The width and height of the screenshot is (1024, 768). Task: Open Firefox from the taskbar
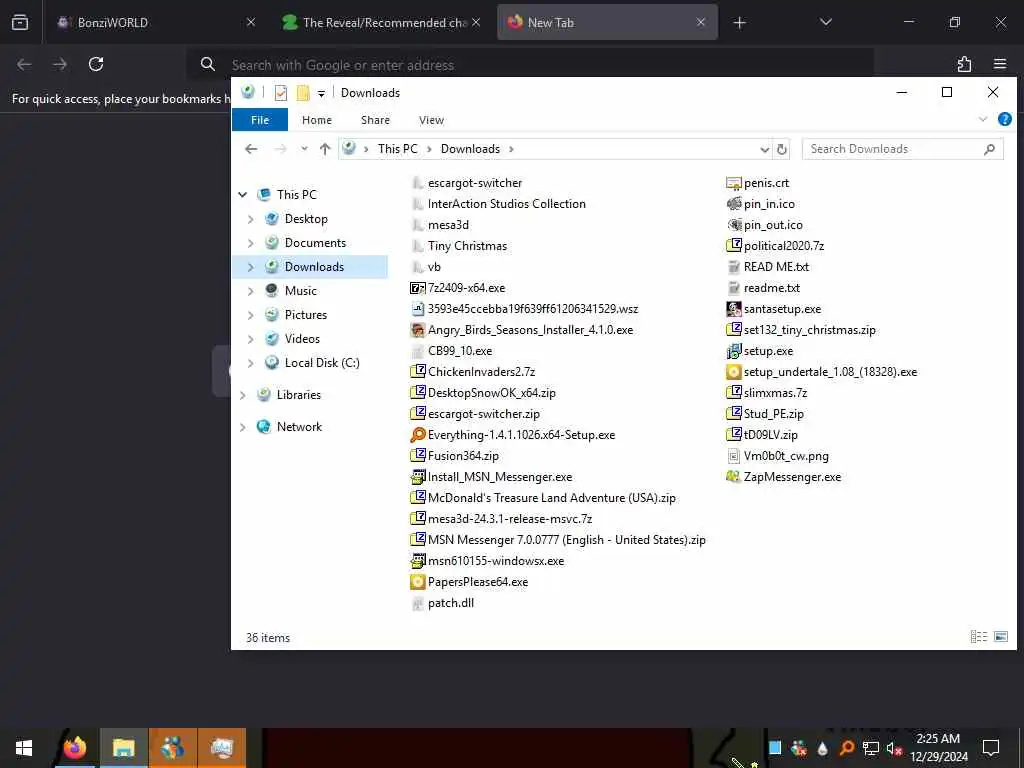tap(74, 748)
